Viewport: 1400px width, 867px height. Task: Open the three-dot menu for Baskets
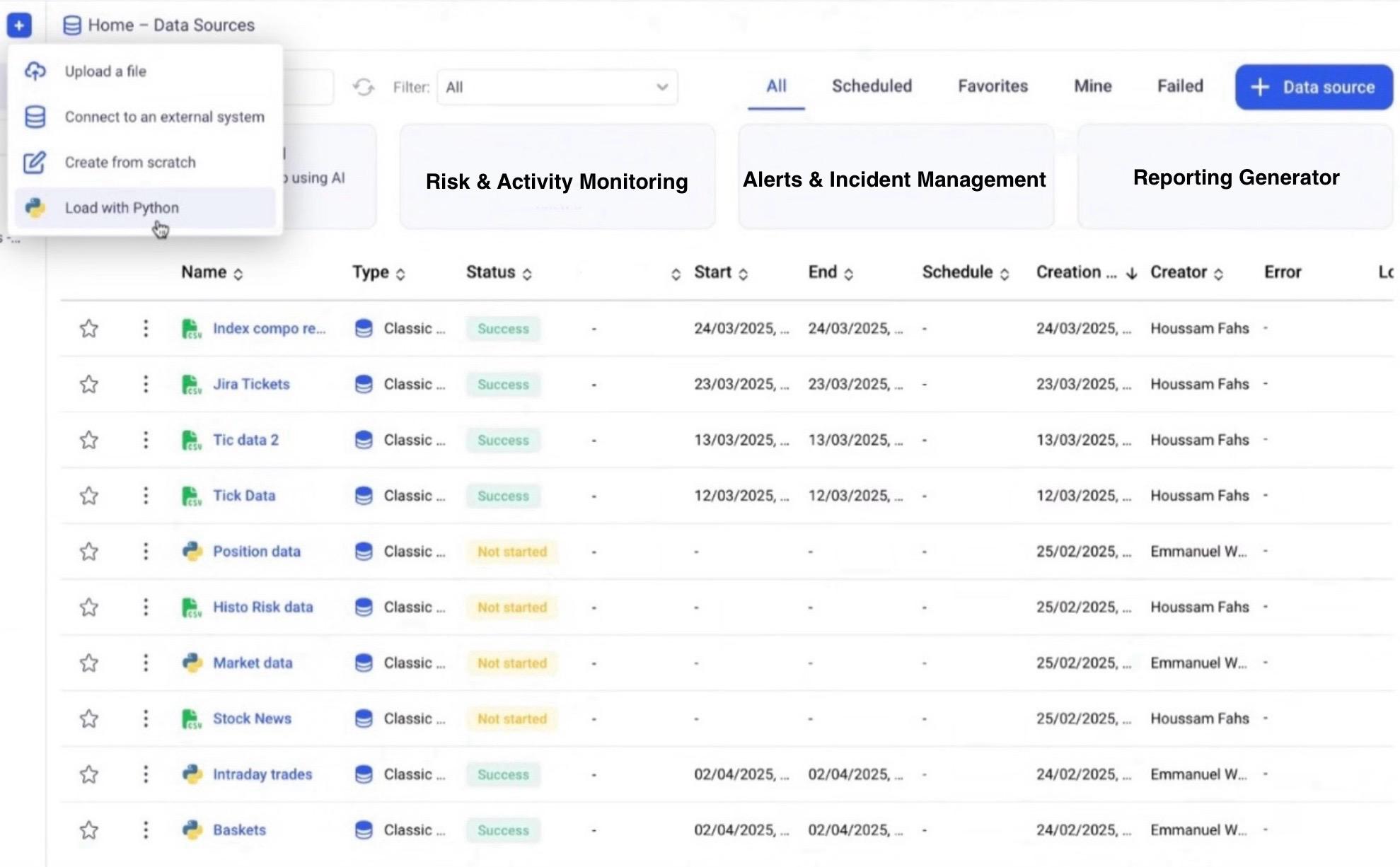[146, 830]
